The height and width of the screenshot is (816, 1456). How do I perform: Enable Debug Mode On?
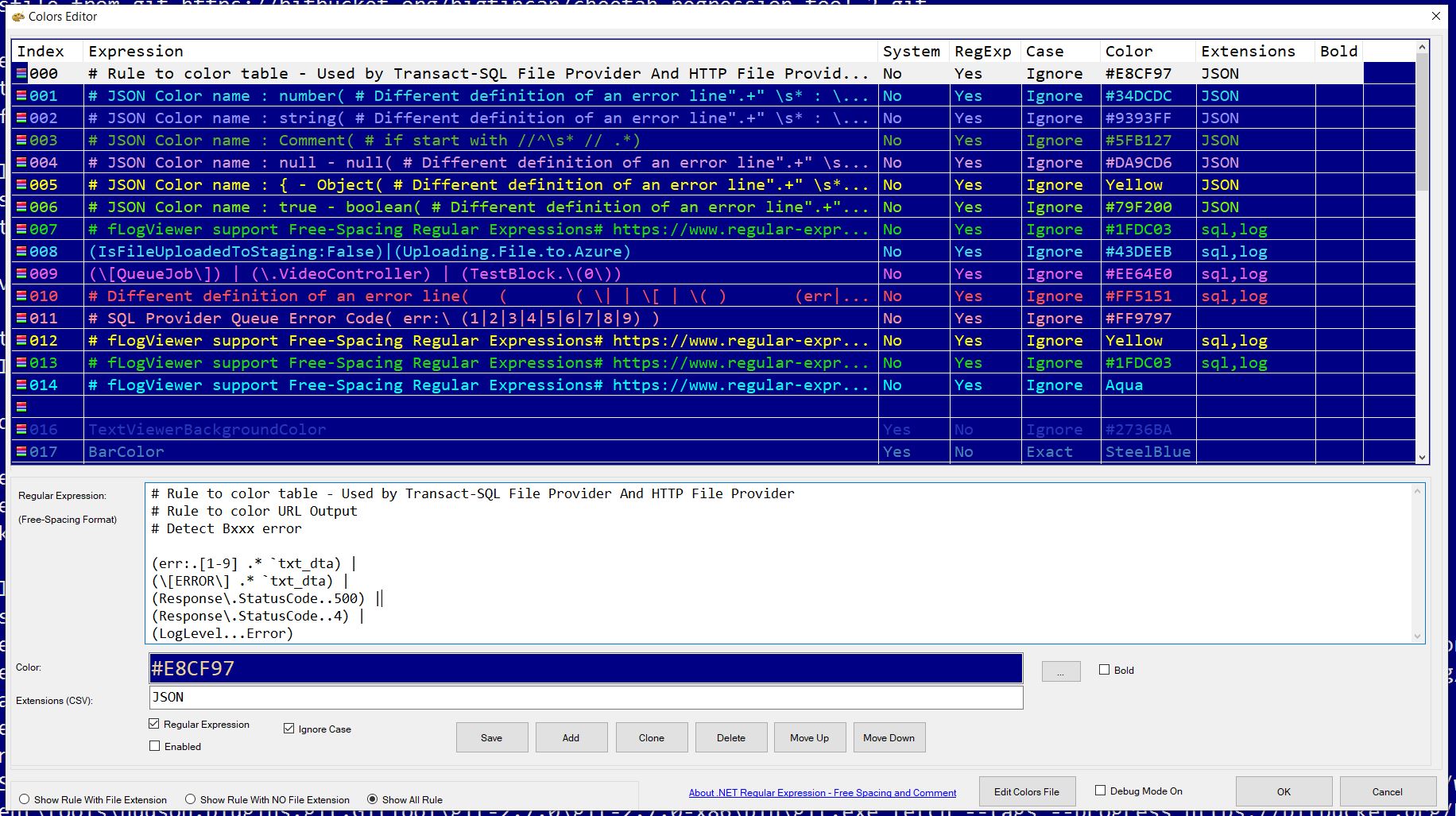[1101, 789]
